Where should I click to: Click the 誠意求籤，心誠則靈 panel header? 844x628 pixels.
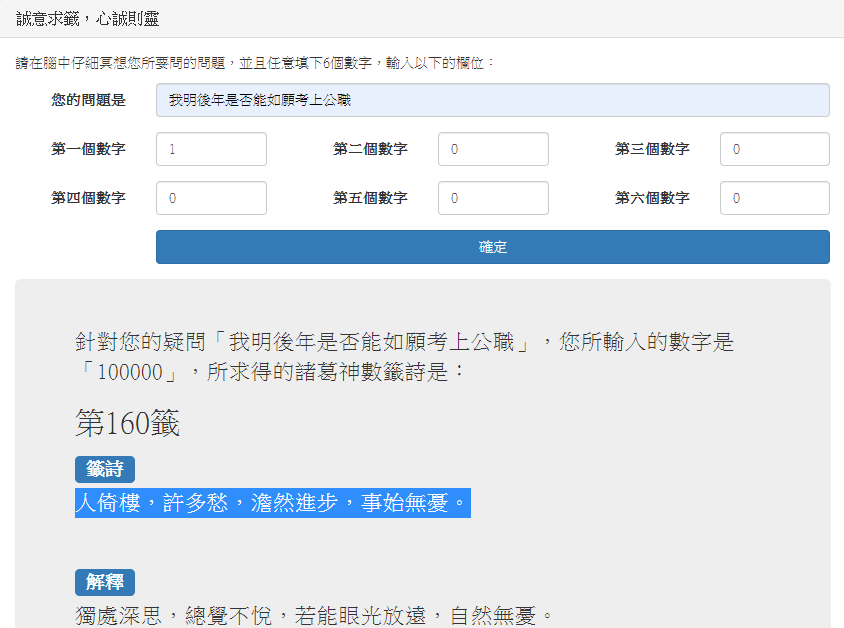(87, 19)
